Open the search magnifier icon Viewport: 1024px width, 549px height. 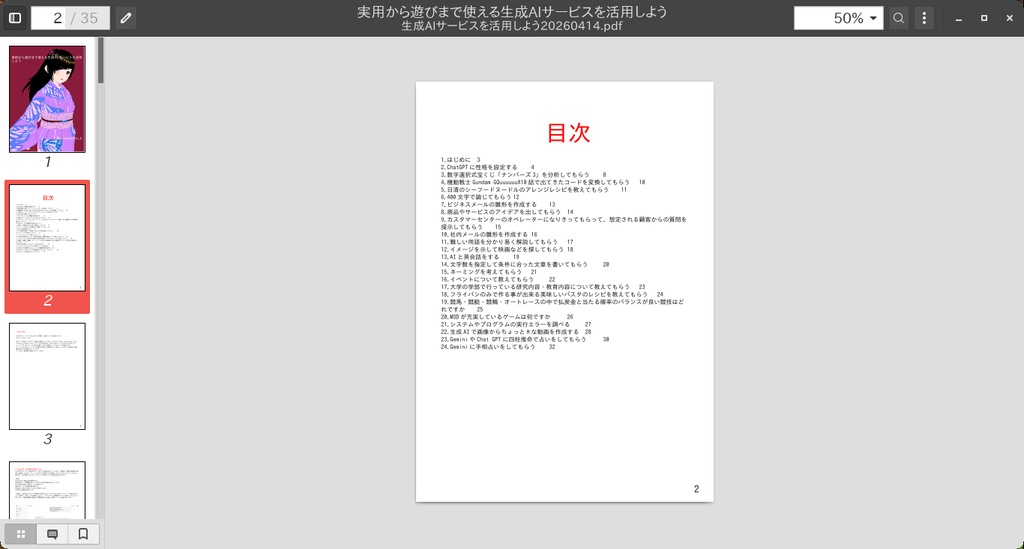pos(899,18)
